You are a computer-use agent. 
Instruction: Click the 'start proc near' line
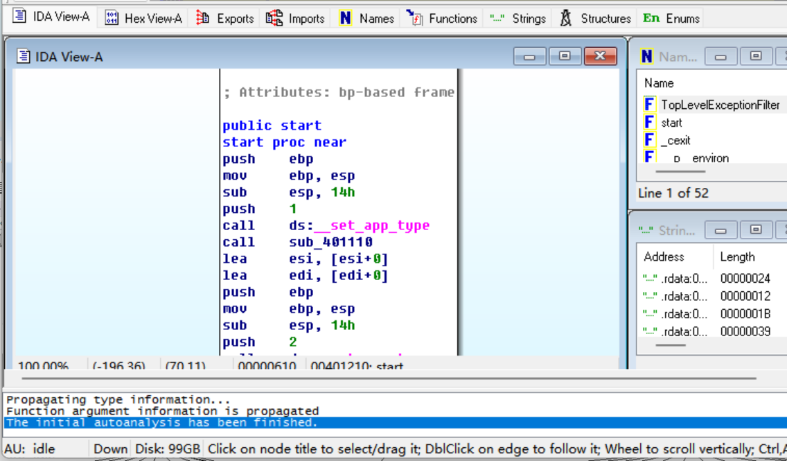[x=284, y=142]
